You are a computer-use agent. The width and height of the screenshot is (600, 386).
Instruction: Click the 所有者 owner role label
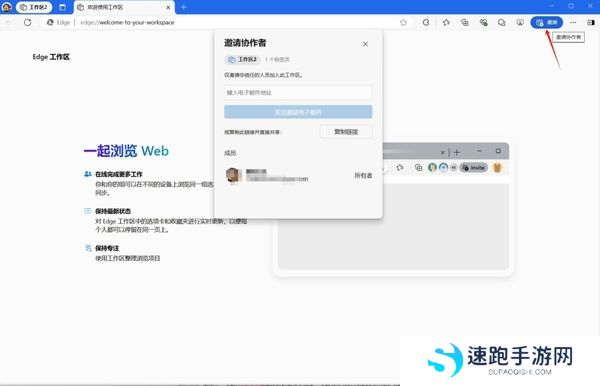pyautogui.click(x=363, y=176)
